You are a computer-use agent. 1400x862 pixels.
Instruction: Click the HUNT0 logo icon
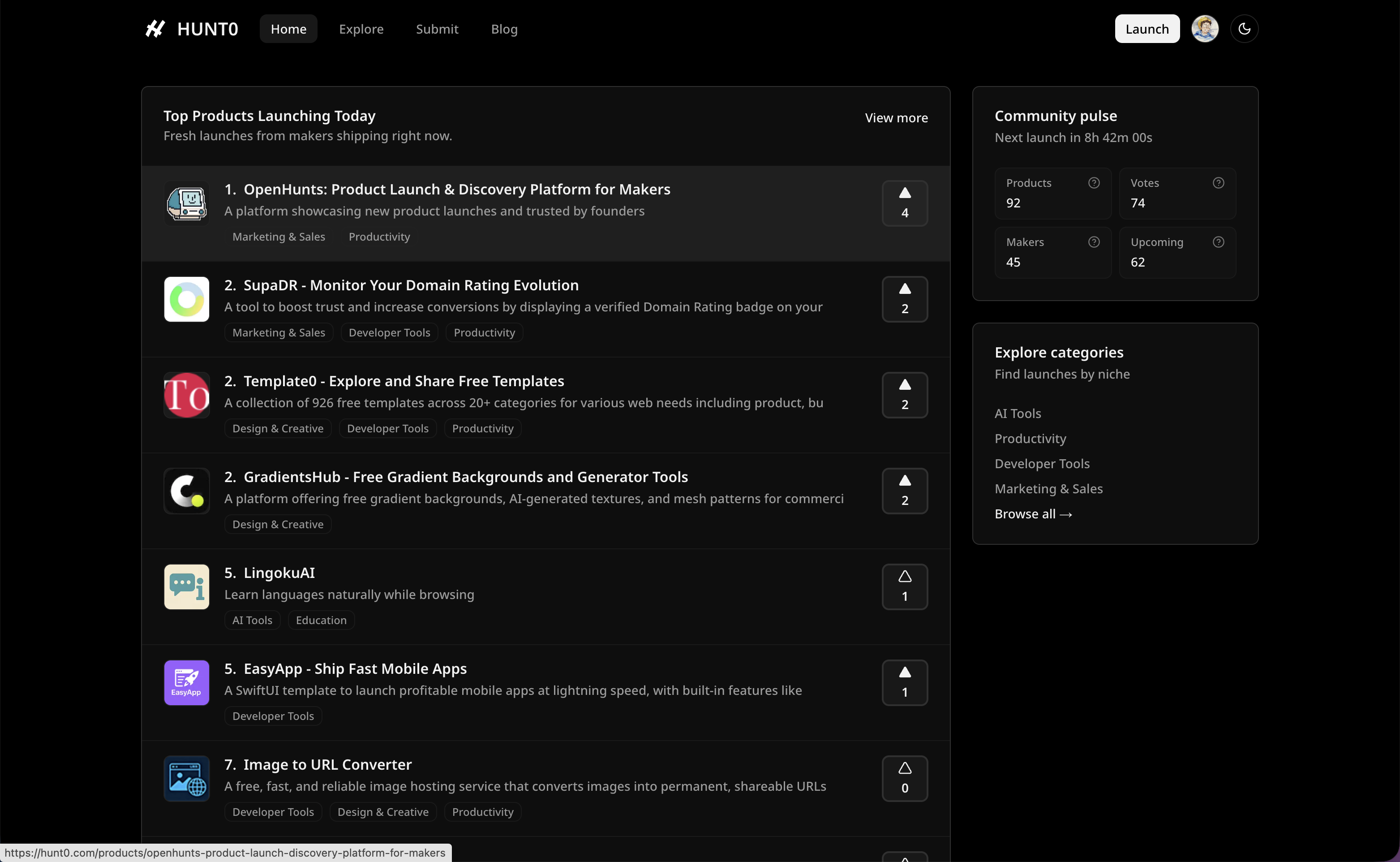(x=155, y=29)
